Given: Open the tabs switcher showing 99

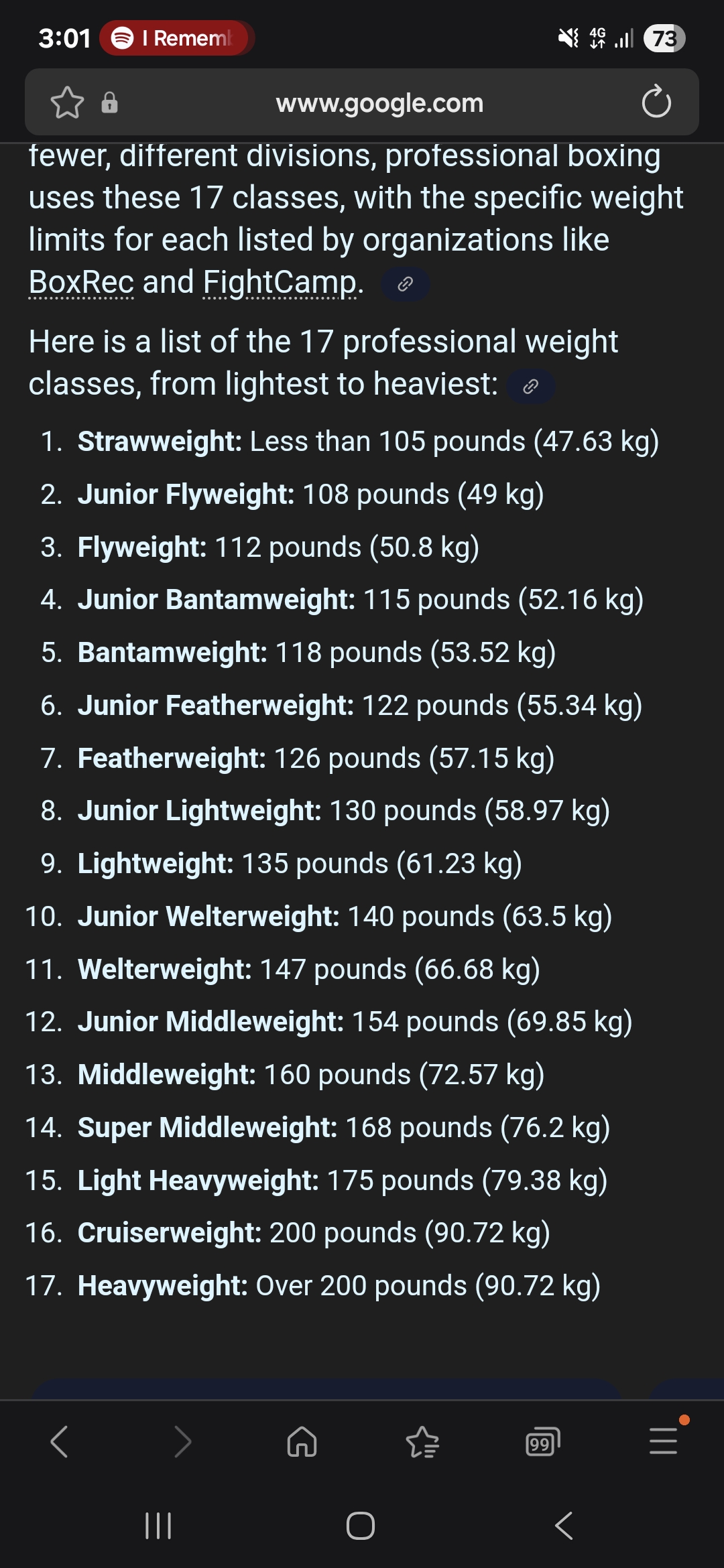Looking at the screenshot, I should point(543,1442).
